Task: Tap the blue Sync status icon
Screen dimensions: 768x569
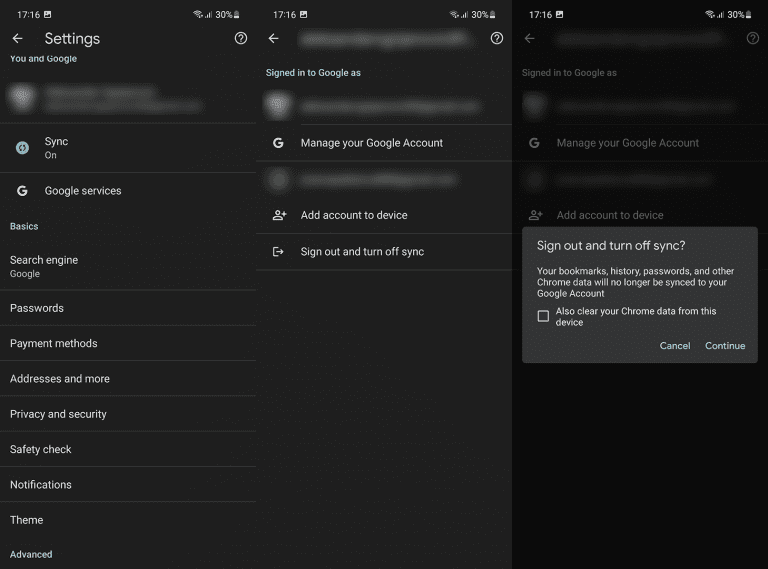Action: 22,147
